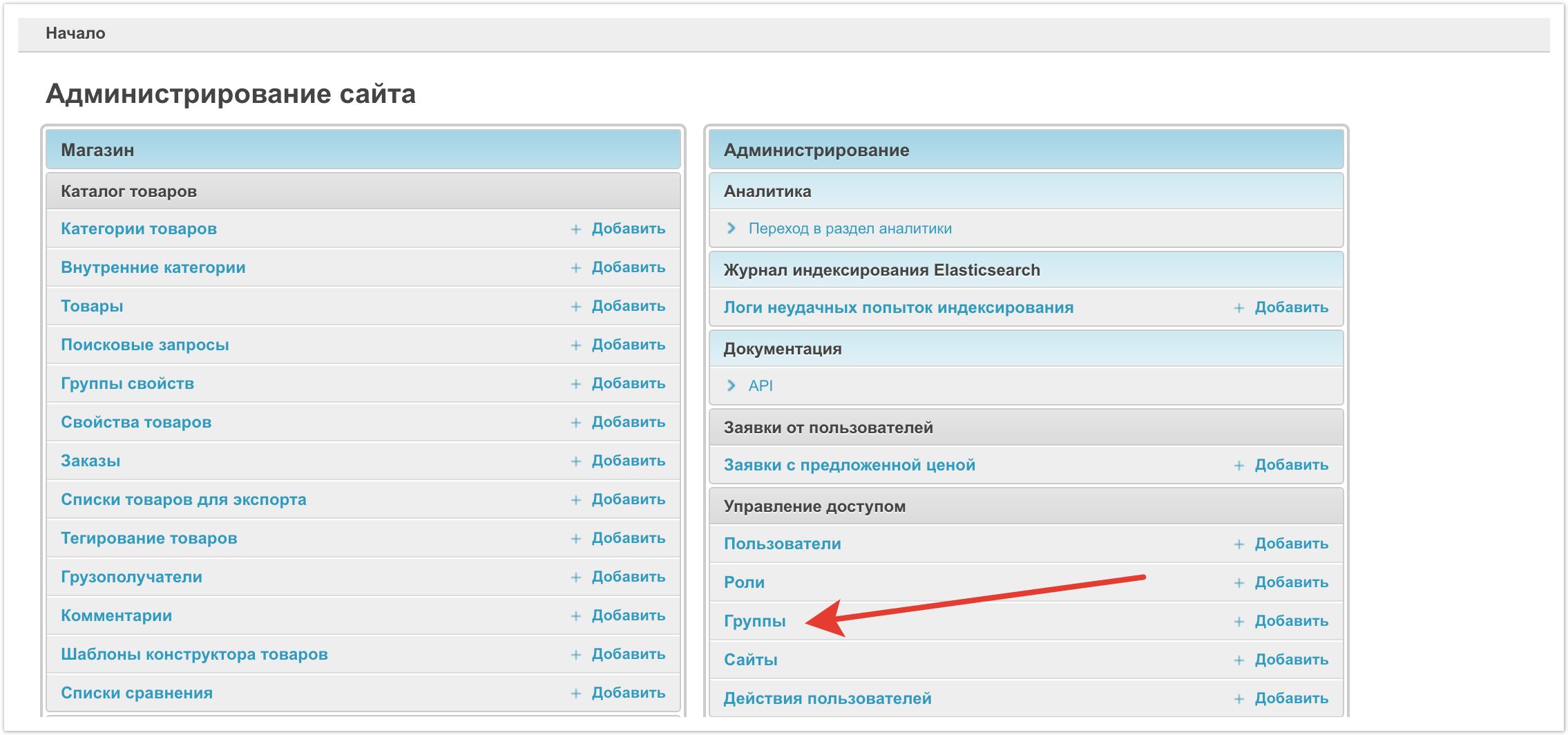This screenshot has width=1568, height=735.
Task: Open Заявки с предложенной ценой
Action: (849, 465)
